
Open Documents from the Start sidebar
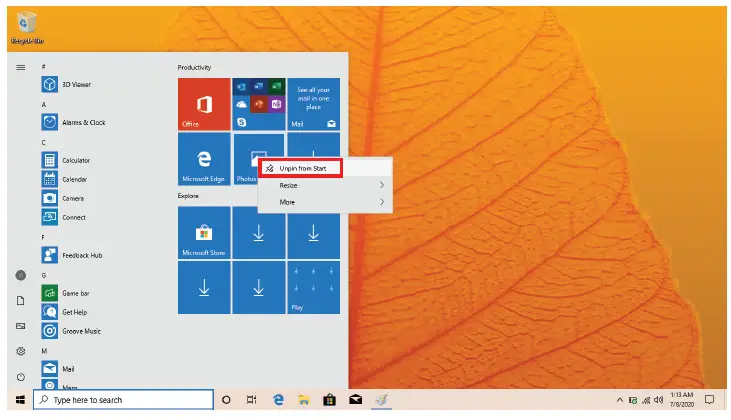(x=21, y=301)
